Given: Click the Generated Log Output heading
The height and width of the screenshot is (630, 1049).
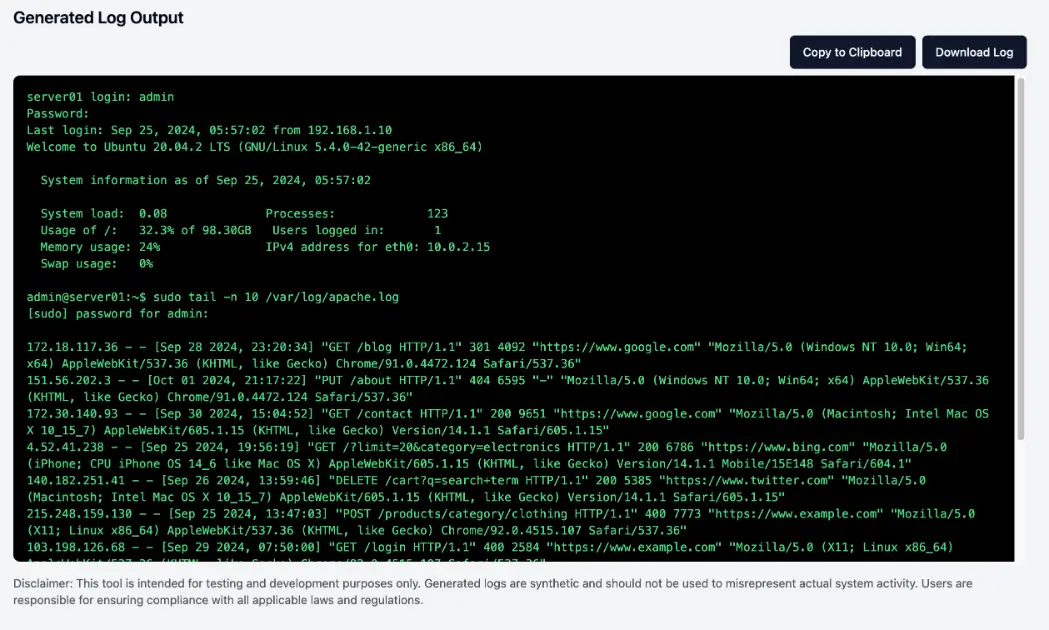Looking at the screenshot, I should 98,18.
